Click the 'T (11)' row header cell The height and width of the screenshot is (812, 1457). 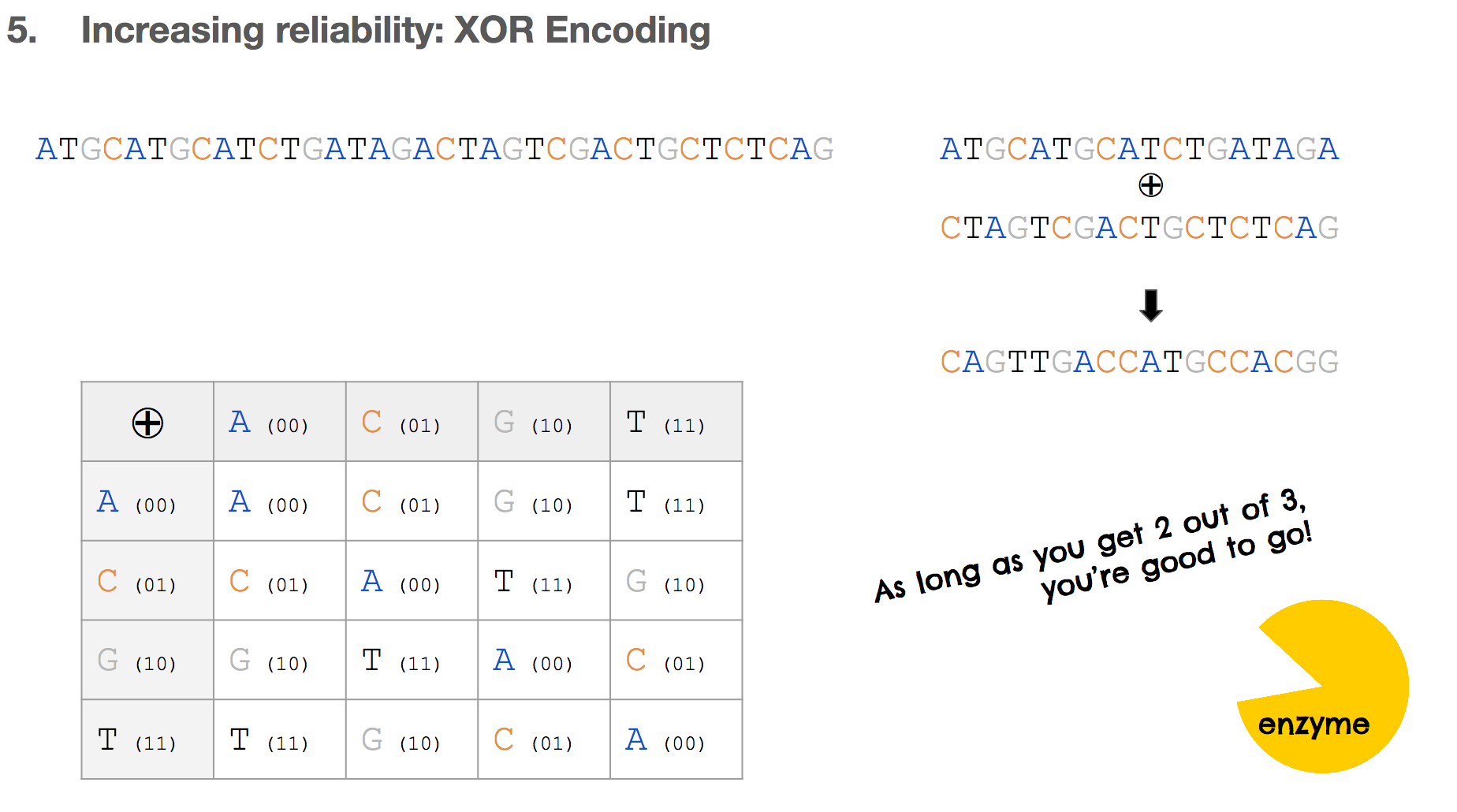[x=147, y=739]
